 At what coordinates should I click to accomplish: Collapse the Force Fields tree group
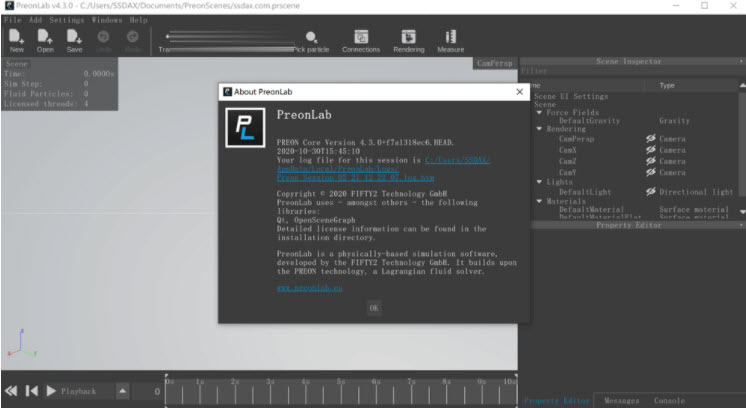(x=540, y=113)
